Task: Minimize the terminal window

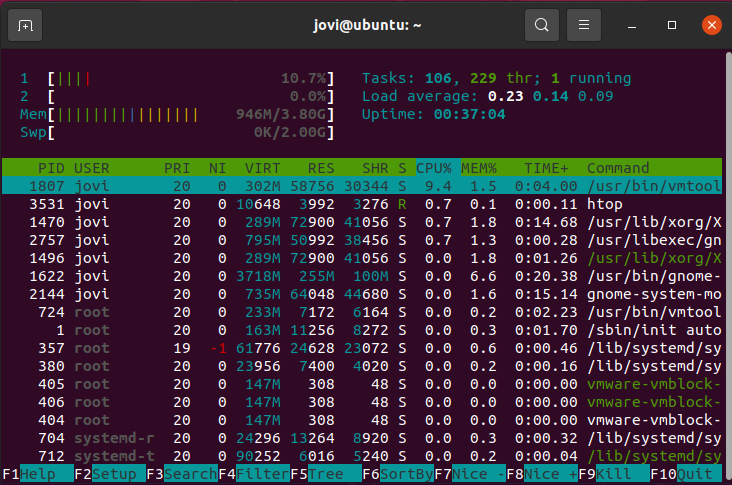Action: [632, 25]
